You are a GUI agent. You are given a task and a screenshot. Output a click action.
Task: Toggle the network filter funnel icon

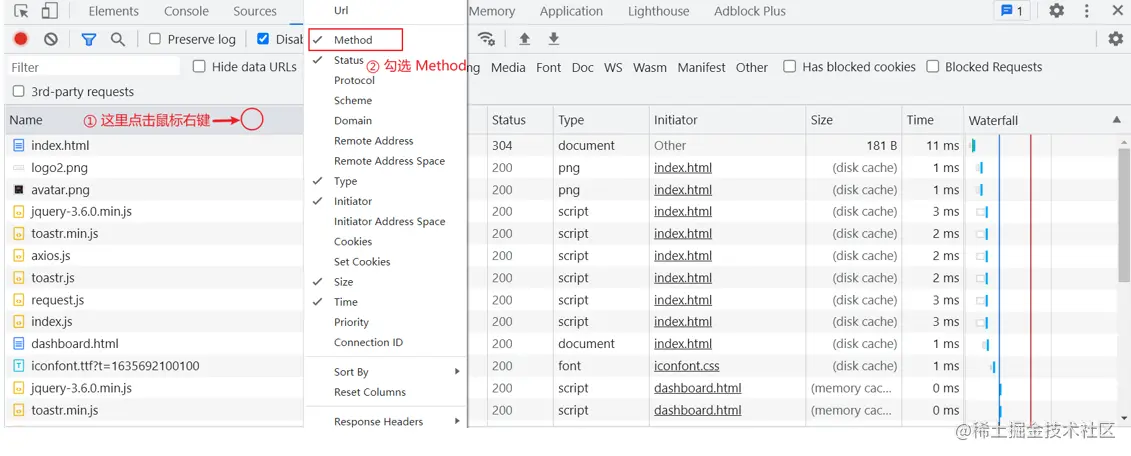point(88,39)
